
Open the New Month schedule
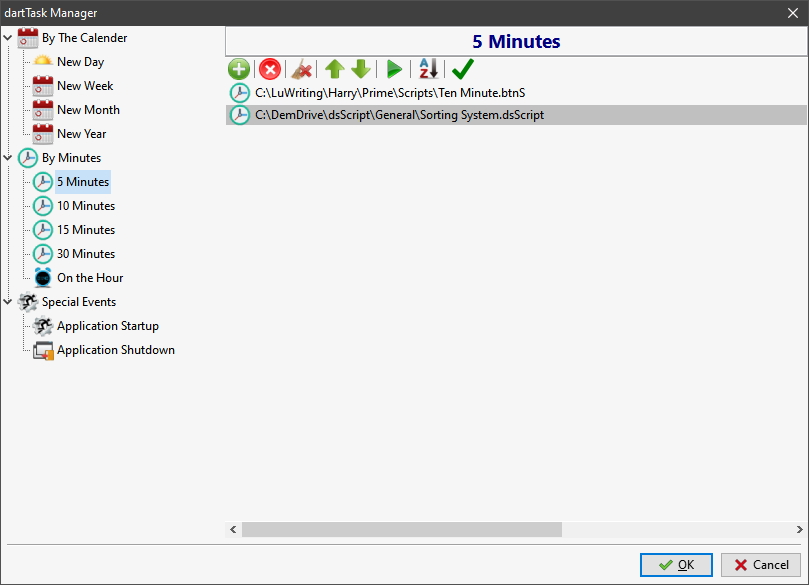pyautogui.click(x=88, y=110)
